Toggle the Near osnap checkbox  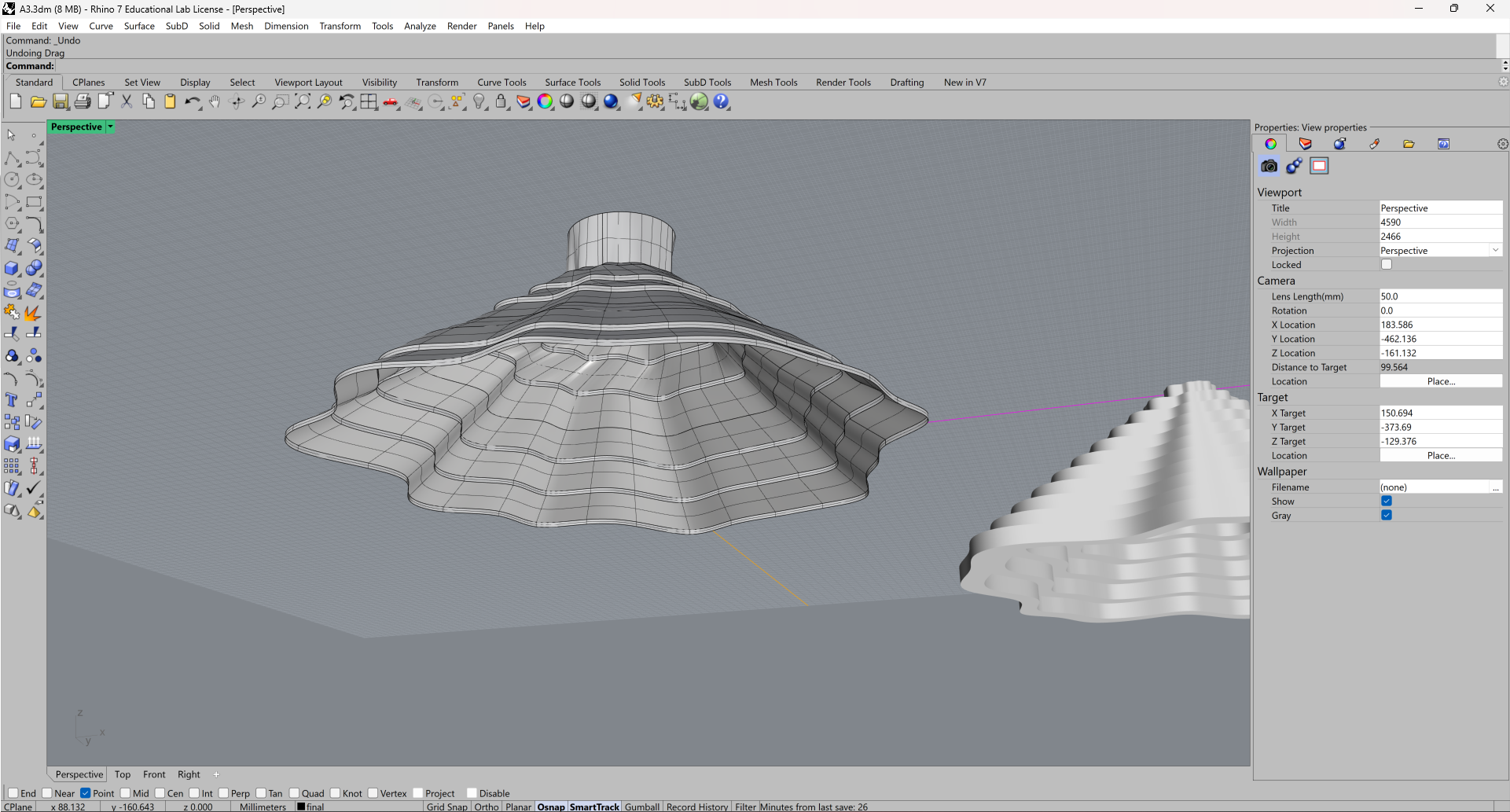[47, 793]
